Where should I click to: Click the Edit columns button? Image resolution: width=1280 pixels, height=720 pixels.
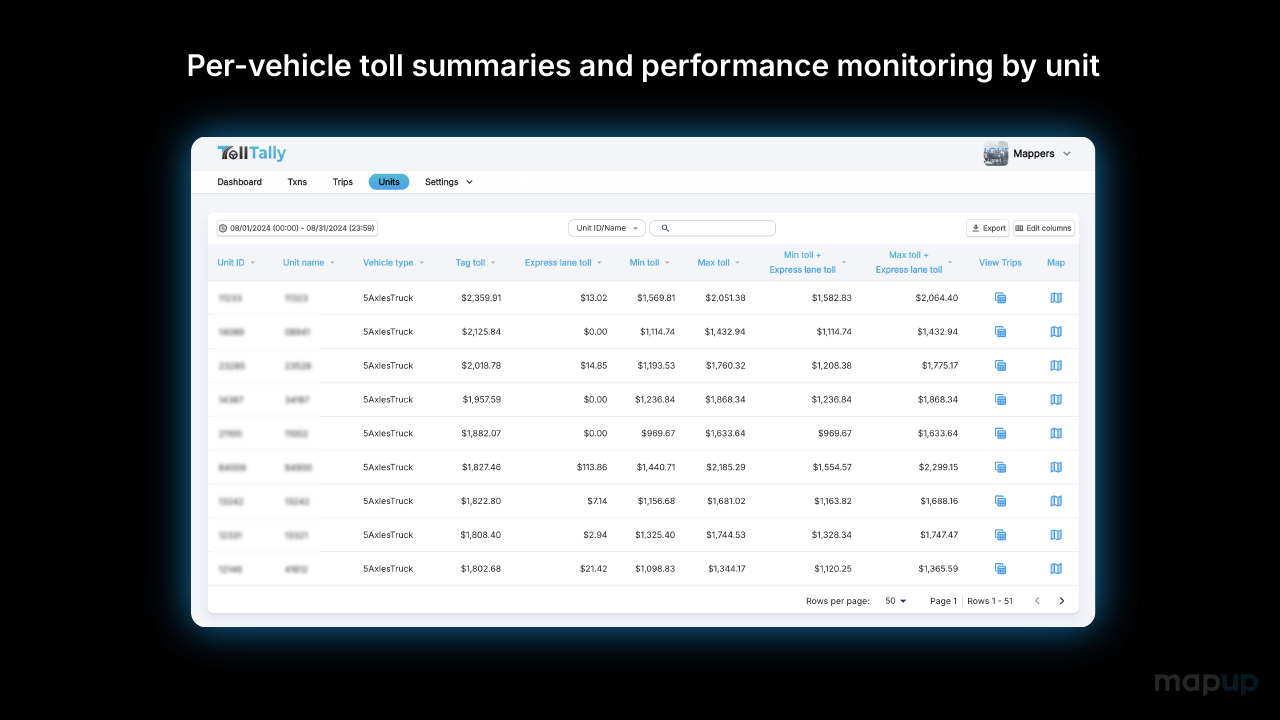(1044, 228)
